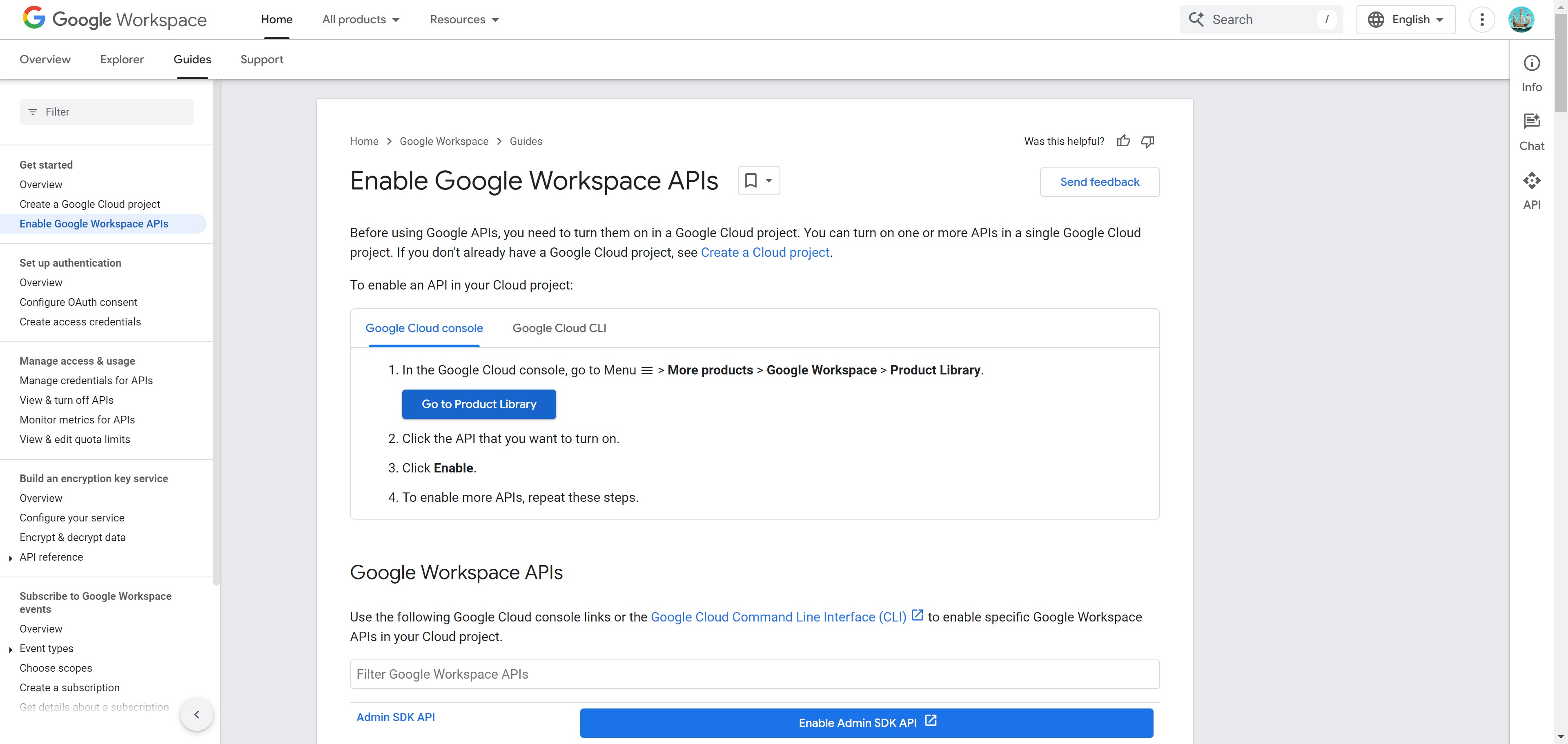Select the Home top menu item
The height and width of the screenshot is (744, 1568).
[x=277, y=20]
